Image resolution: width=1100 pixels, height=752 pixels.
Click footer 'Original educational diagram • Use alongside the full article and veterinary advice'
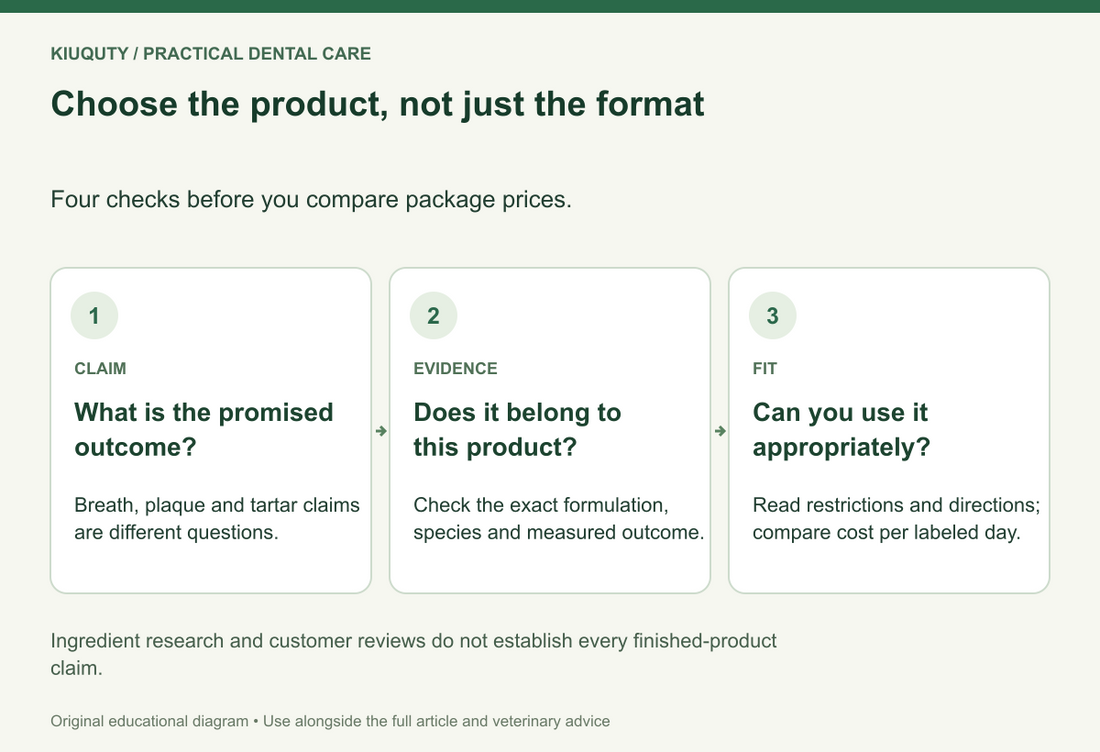330,721
